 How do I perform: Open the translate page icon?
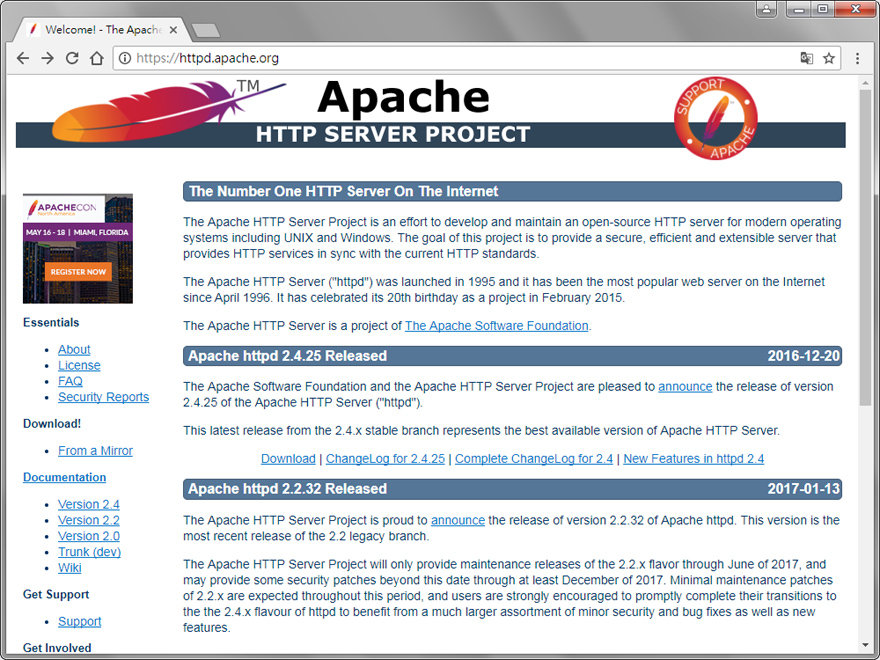(806, 58)
